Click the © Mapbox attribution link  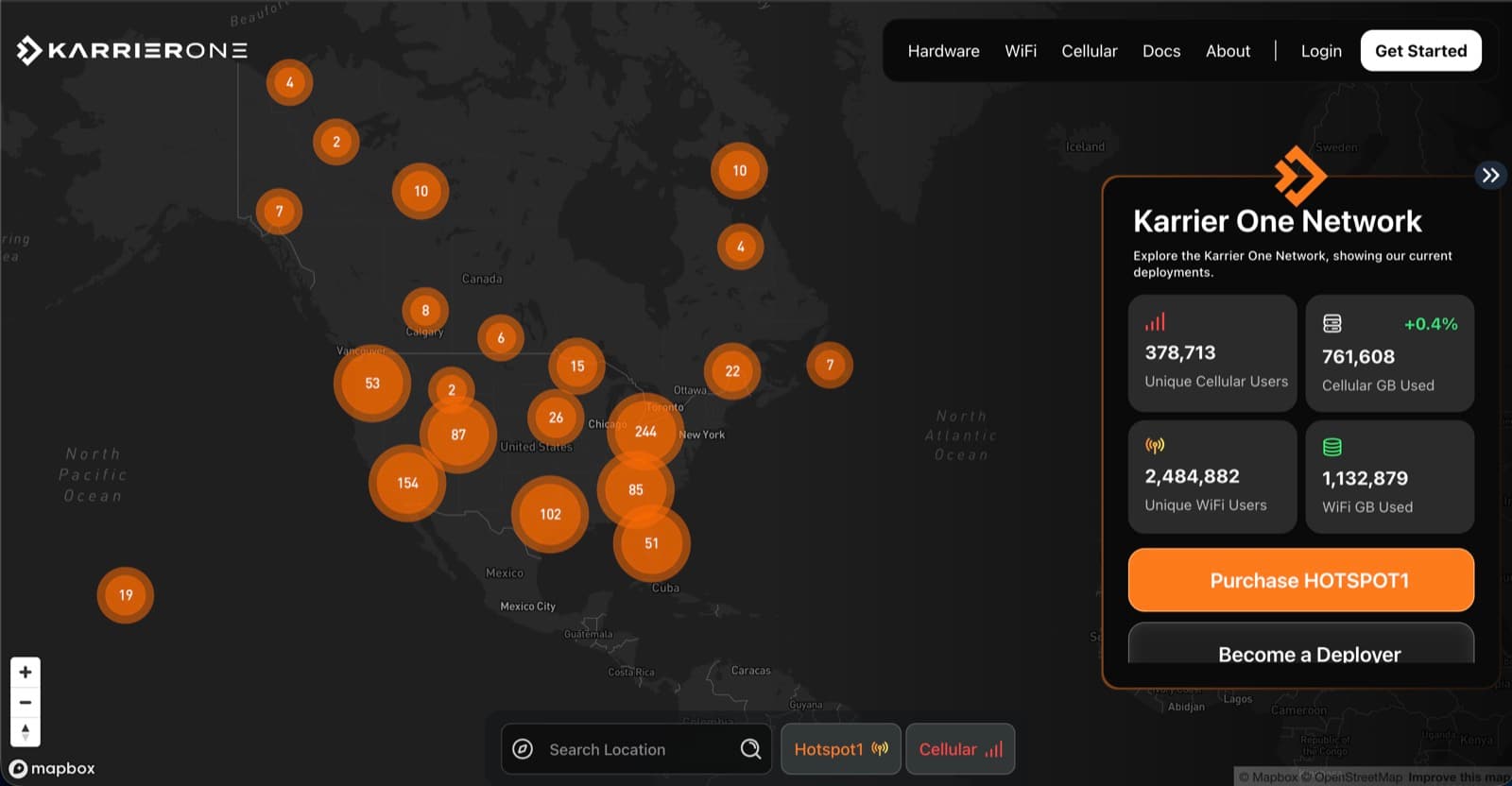1268,777
